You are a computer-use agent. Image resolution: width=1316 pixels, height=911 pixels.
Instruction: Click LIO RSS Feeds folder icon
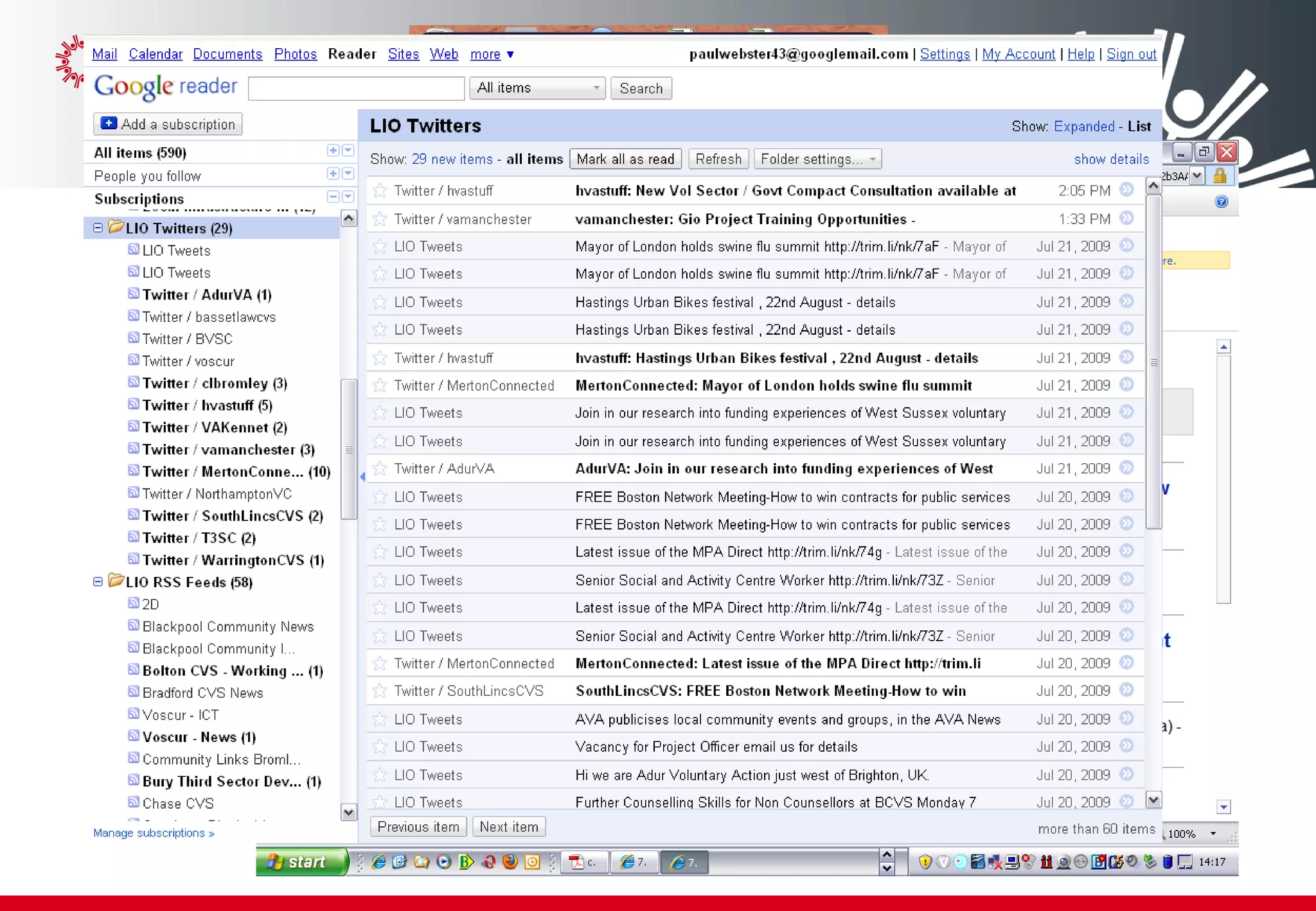click(116, 581)
